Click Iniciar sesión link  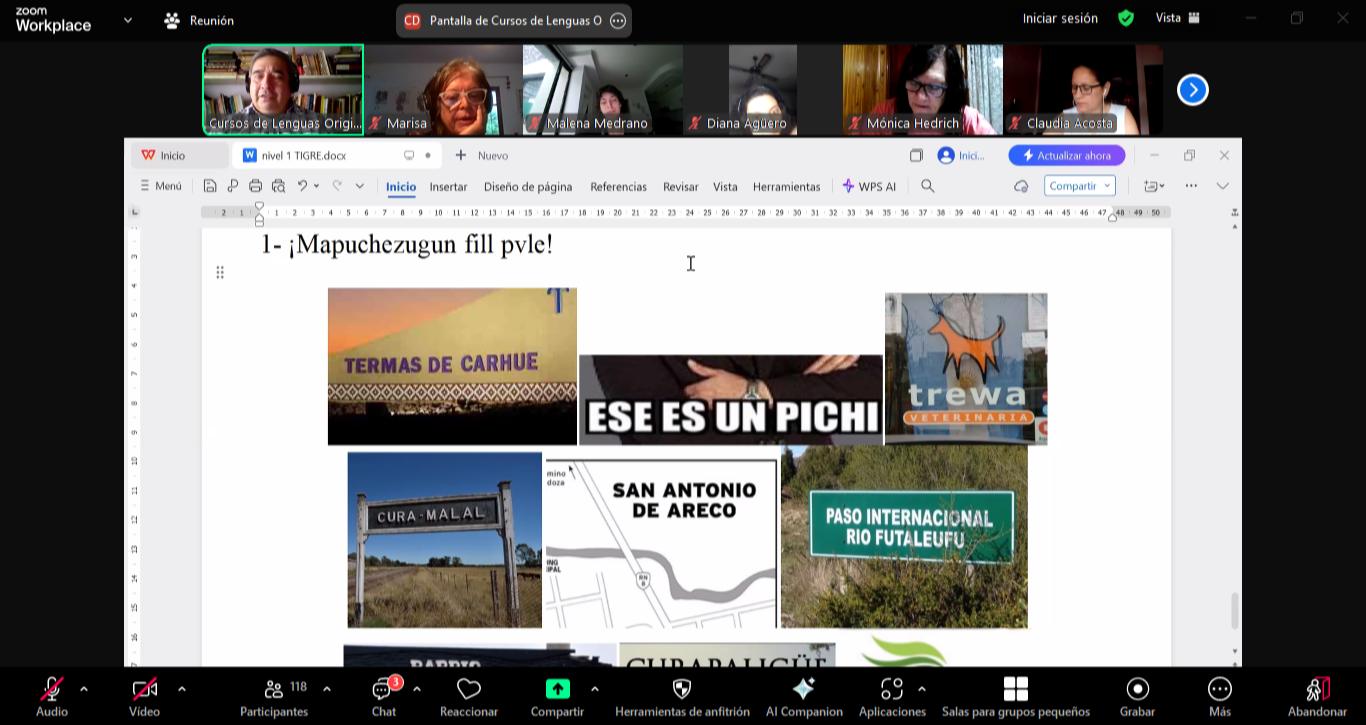(x=1060, y=18)
